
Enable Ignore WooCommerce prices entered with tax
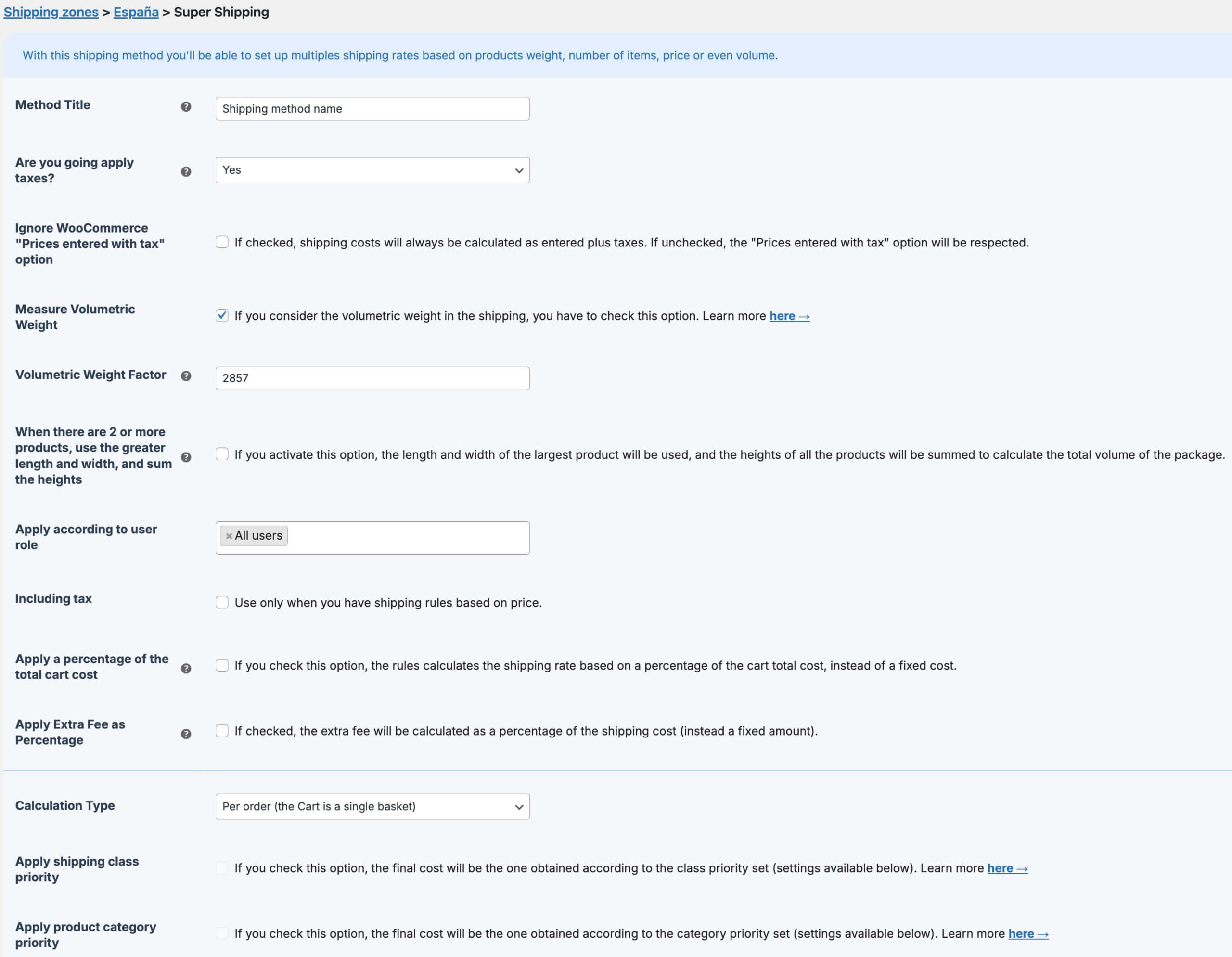[222, 242]
